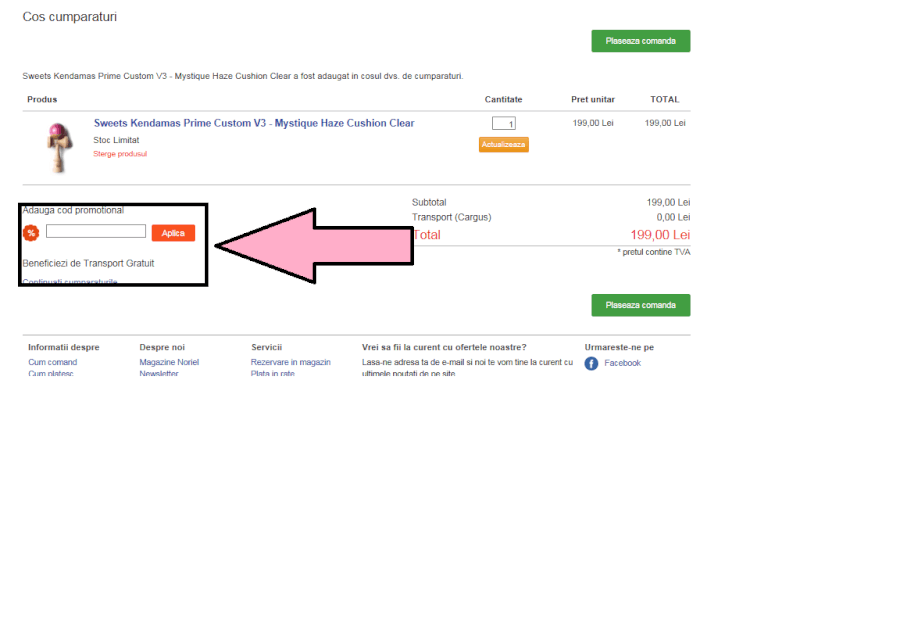Click the quantity field showing 1
The image size is (900, 620).
pyautogui.click(x=504, y=124)
